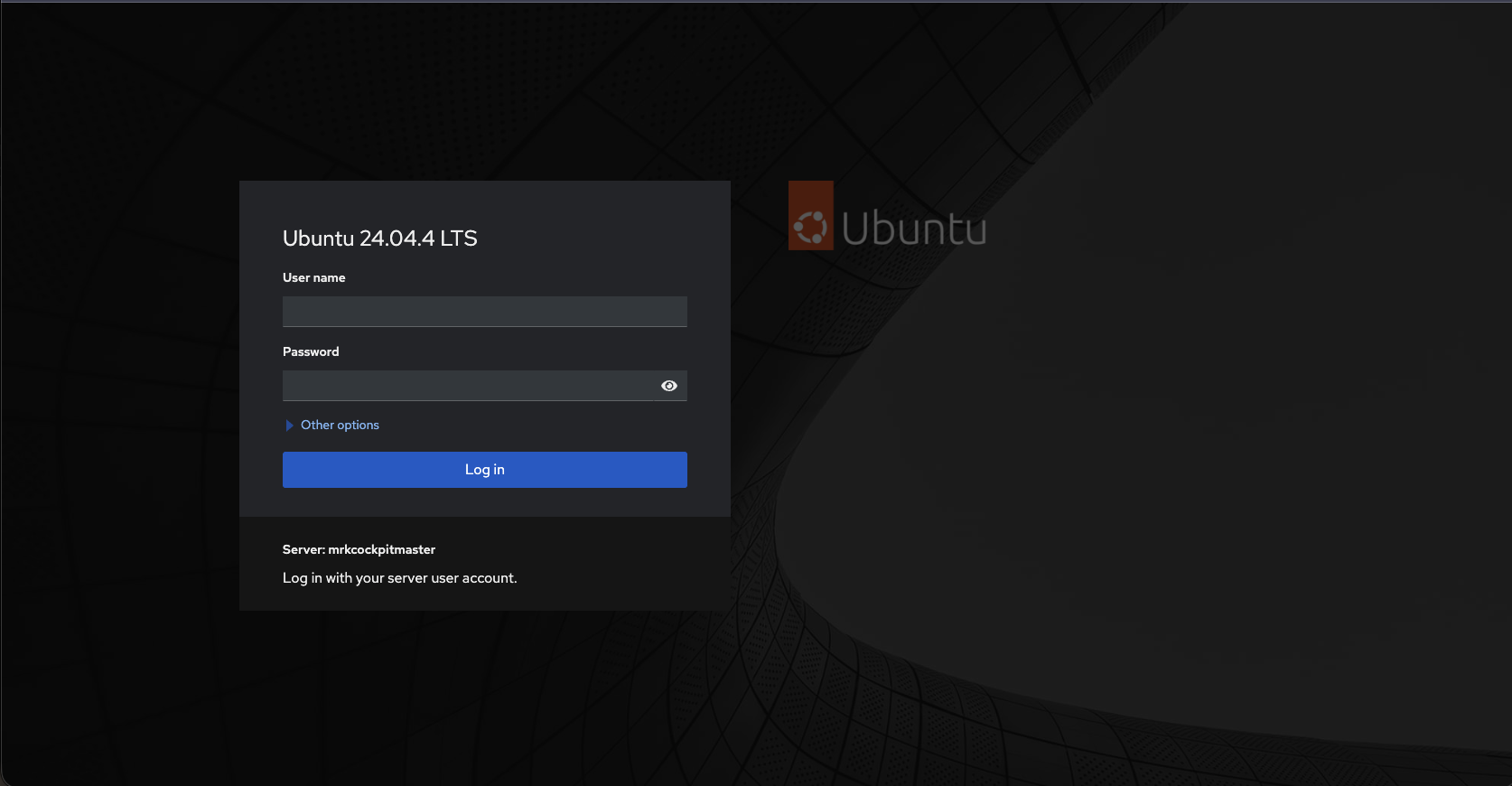Expand the Other options section
The image size is (1512, 786).
pyautogui.click(x=331, y=425)
